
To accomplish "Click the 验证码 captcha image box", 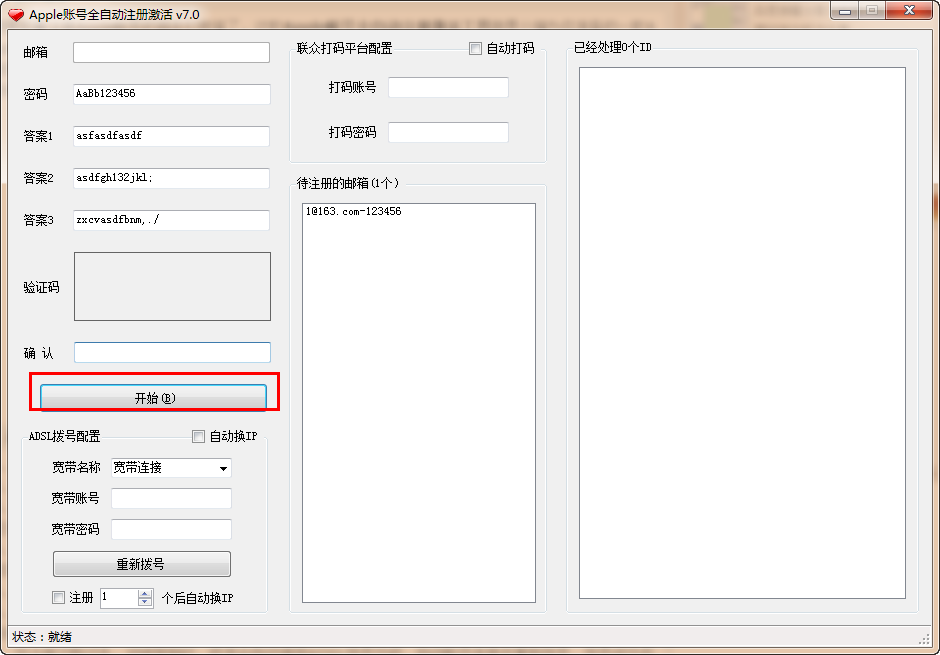I will (172, 286).
